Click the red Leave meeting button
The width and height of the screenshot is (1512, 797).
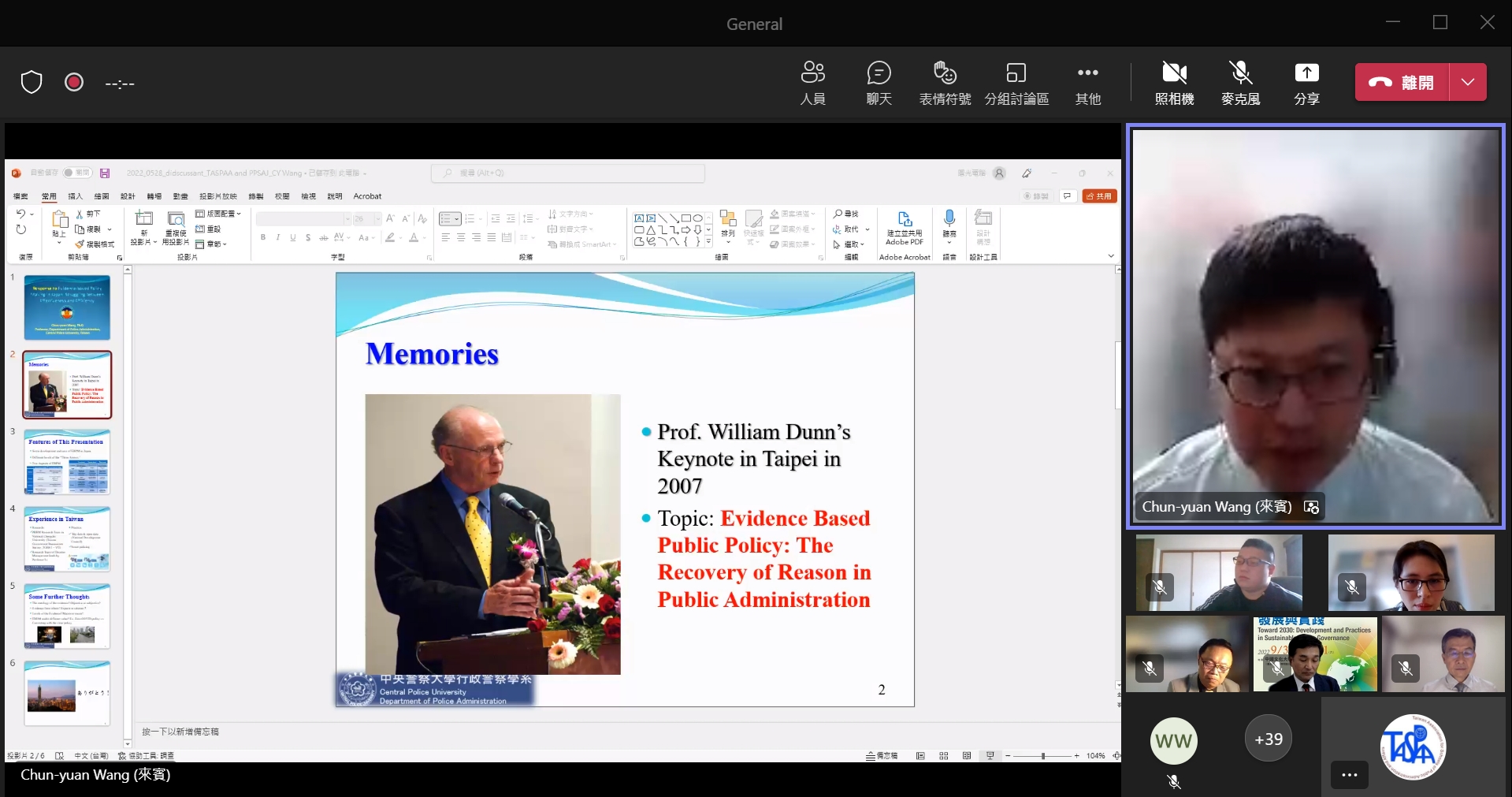(x=1402, y=82)
